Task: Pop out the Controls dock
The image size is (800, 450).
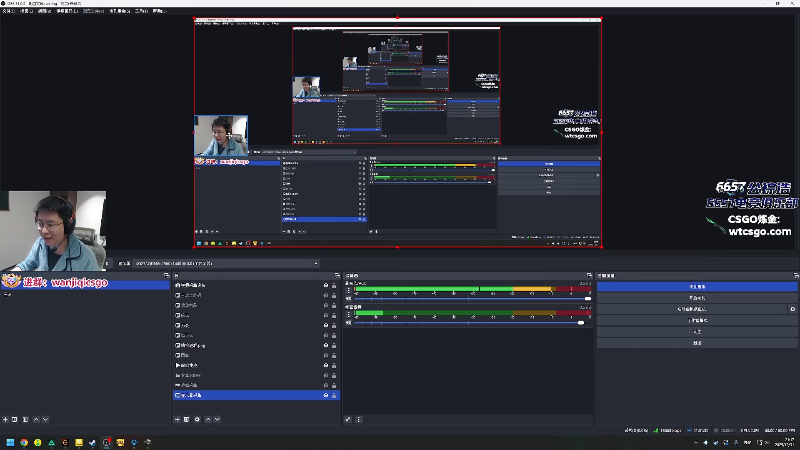Action: tap(796, 276)
